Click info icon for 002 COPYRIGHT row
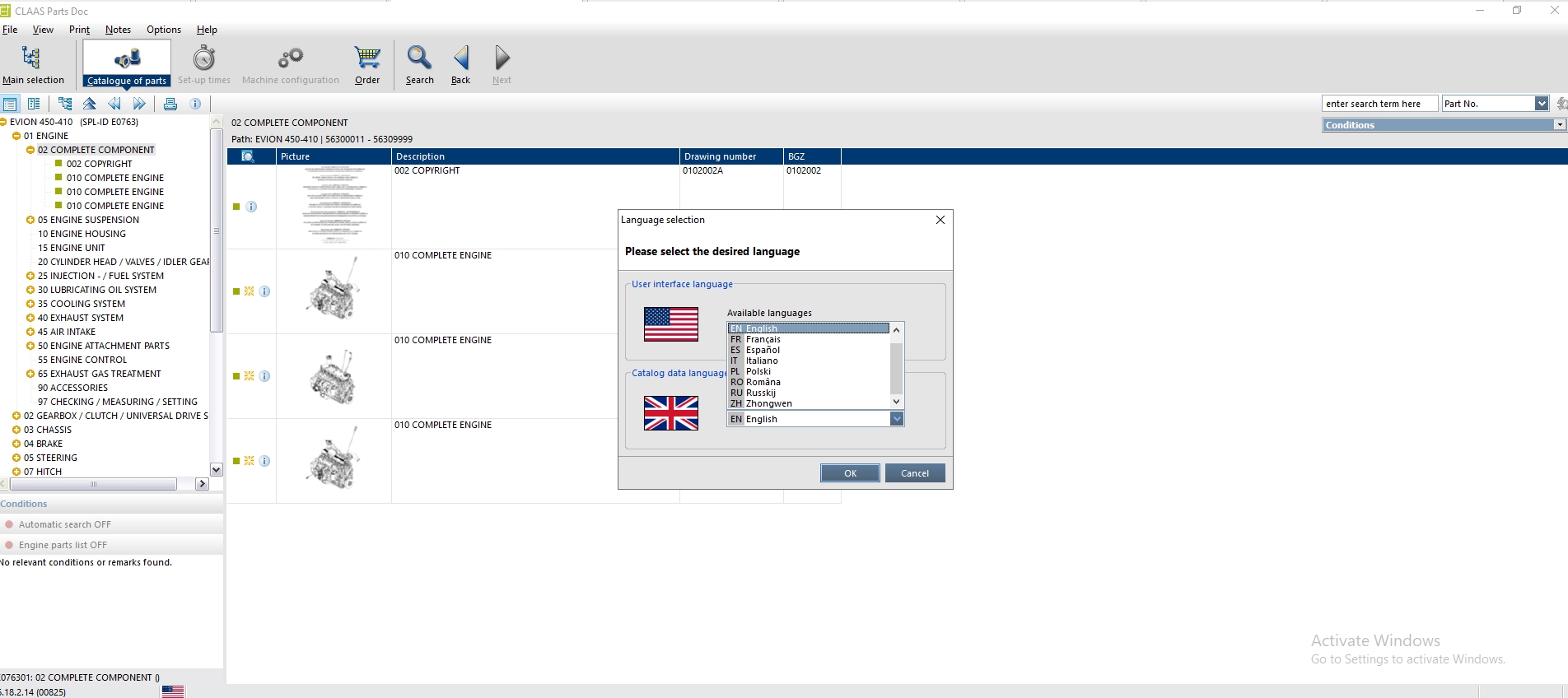The image size is (1568, 698). click(251, 207)
